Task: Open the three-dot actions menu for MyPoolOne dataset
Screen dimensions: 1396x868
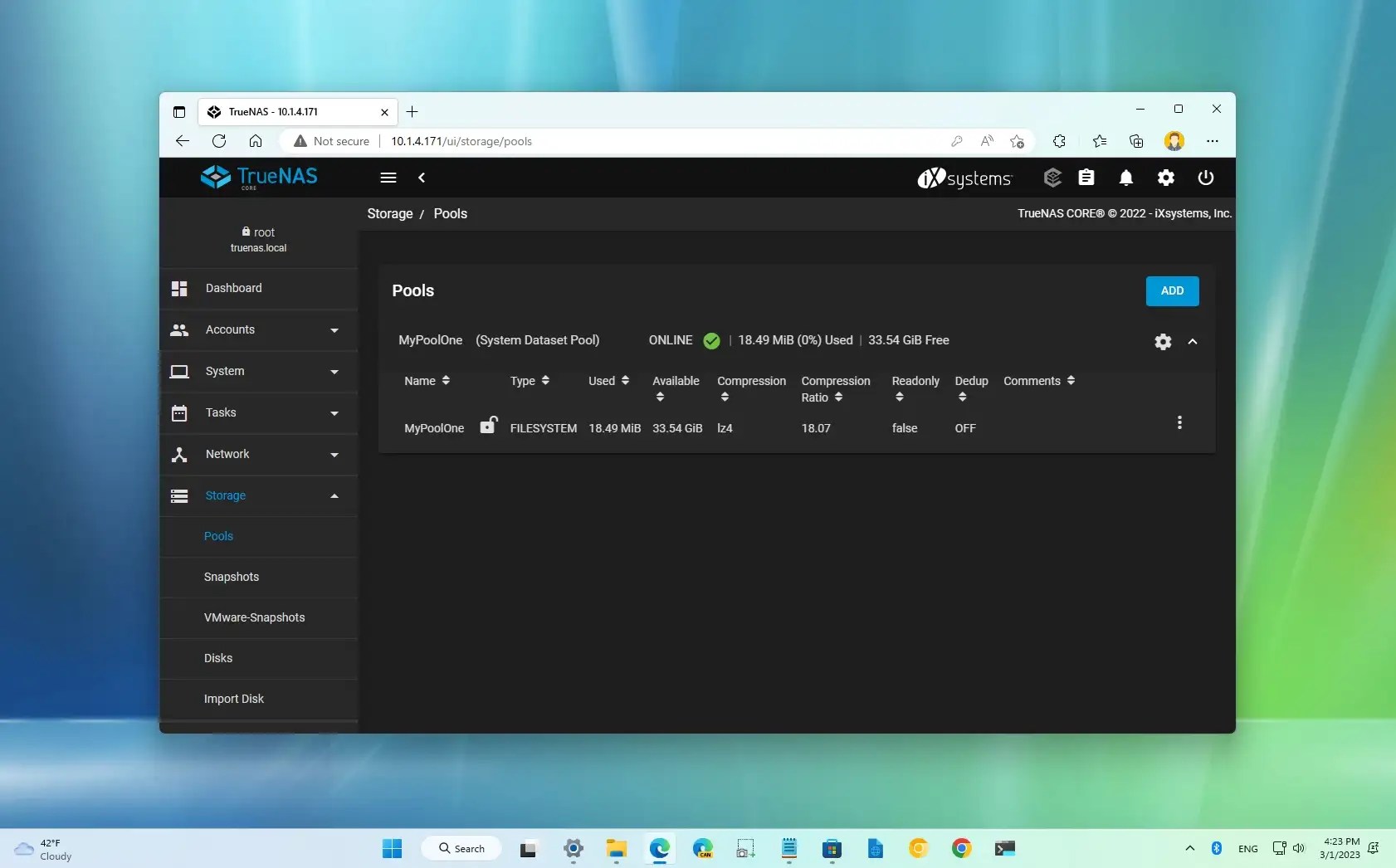Action: point(1179,422)
